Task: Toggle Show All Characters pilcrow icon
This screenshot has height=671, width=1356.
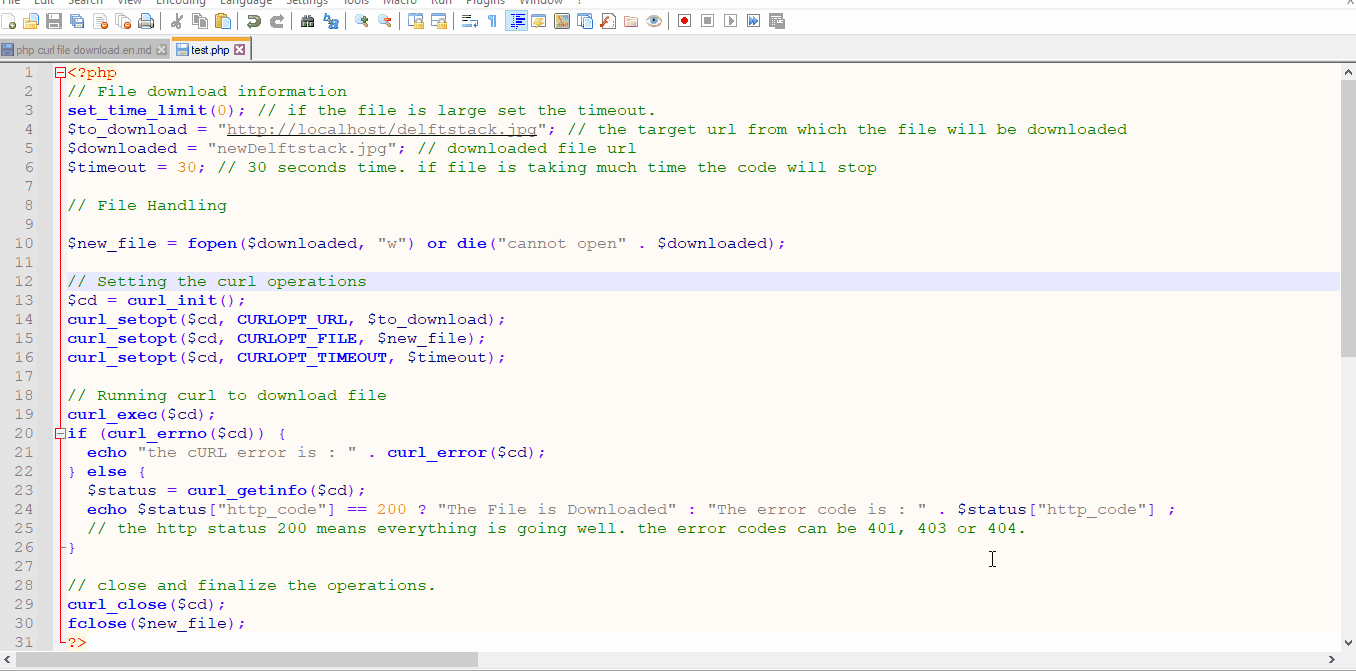Action: 492,21
